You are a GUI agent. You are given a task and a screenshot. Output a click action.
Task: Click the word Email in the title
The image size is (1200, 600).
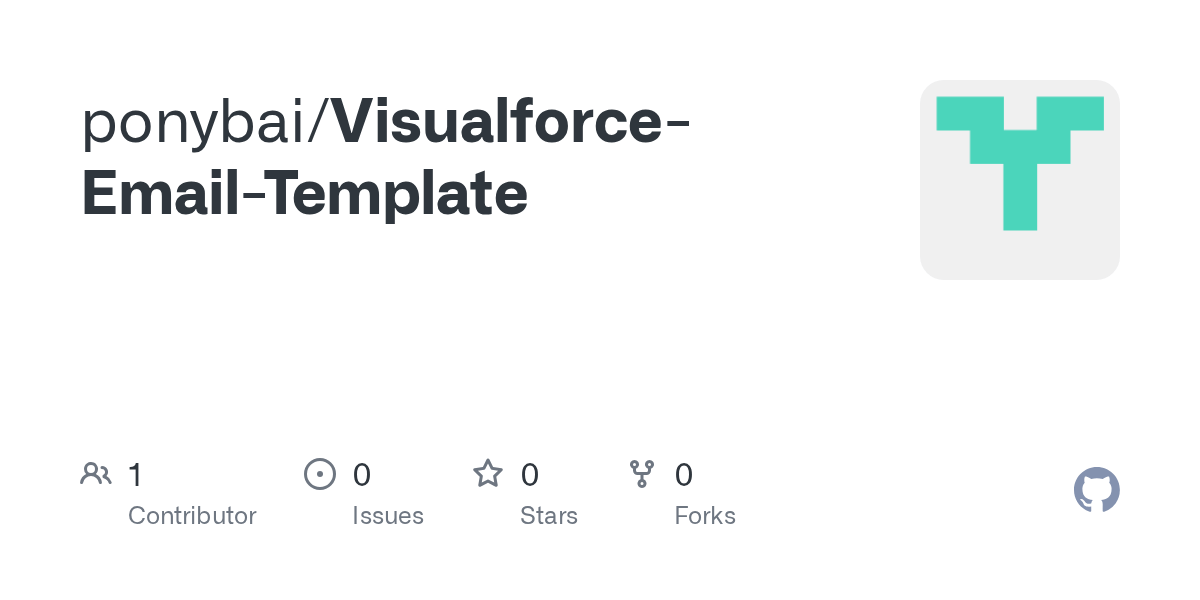pyautogui.click(x=160, y=194)
